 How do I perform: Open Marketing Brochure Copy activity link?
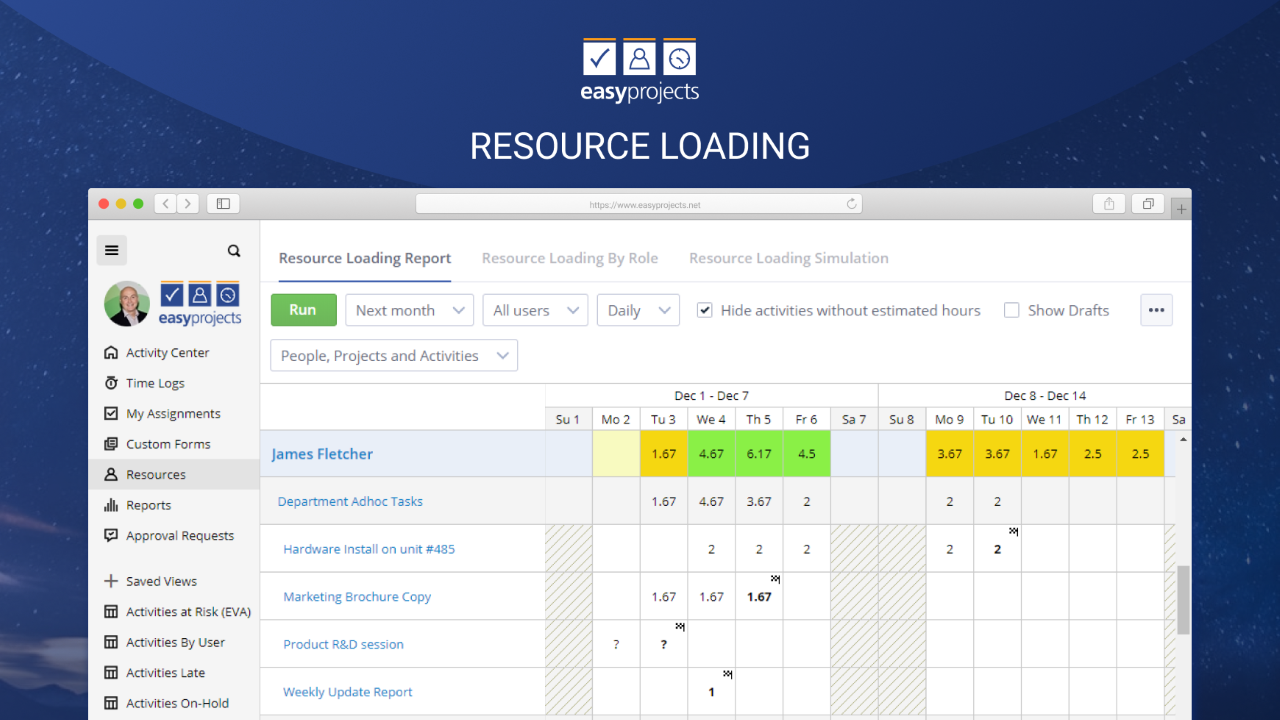click(x=357, y=597)
